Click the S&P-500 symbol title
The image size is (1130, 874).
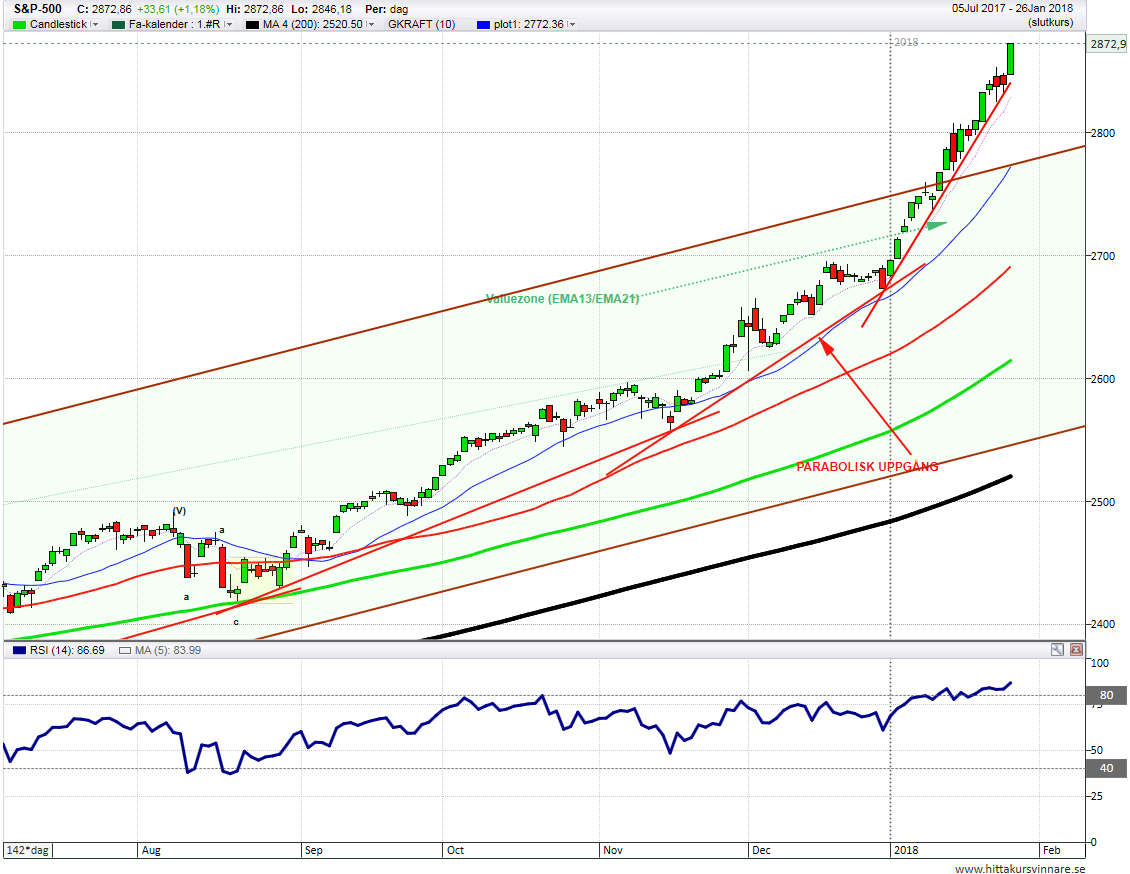pos(38,9)
